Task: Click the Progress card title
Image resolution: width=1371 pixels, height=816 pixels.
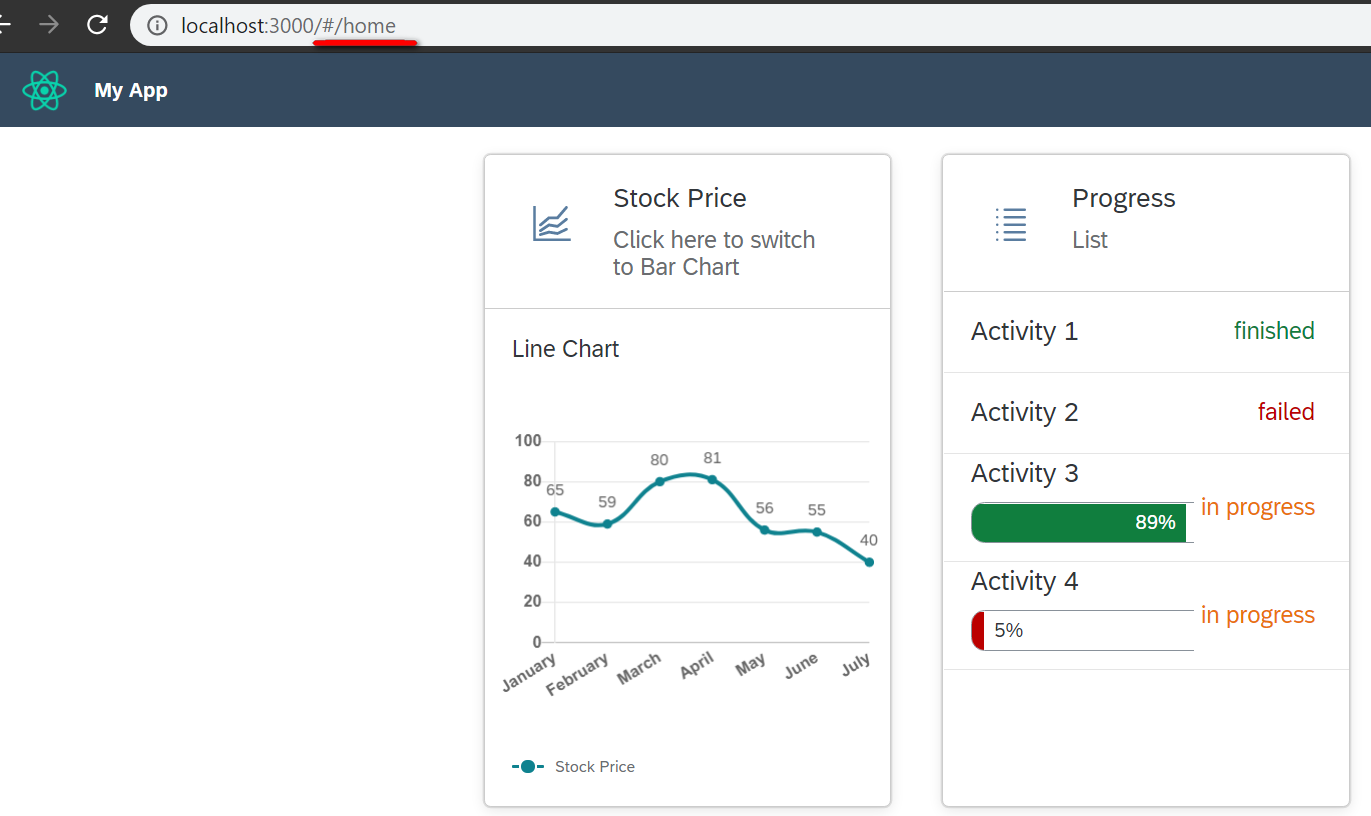Action: point(1124,198)
